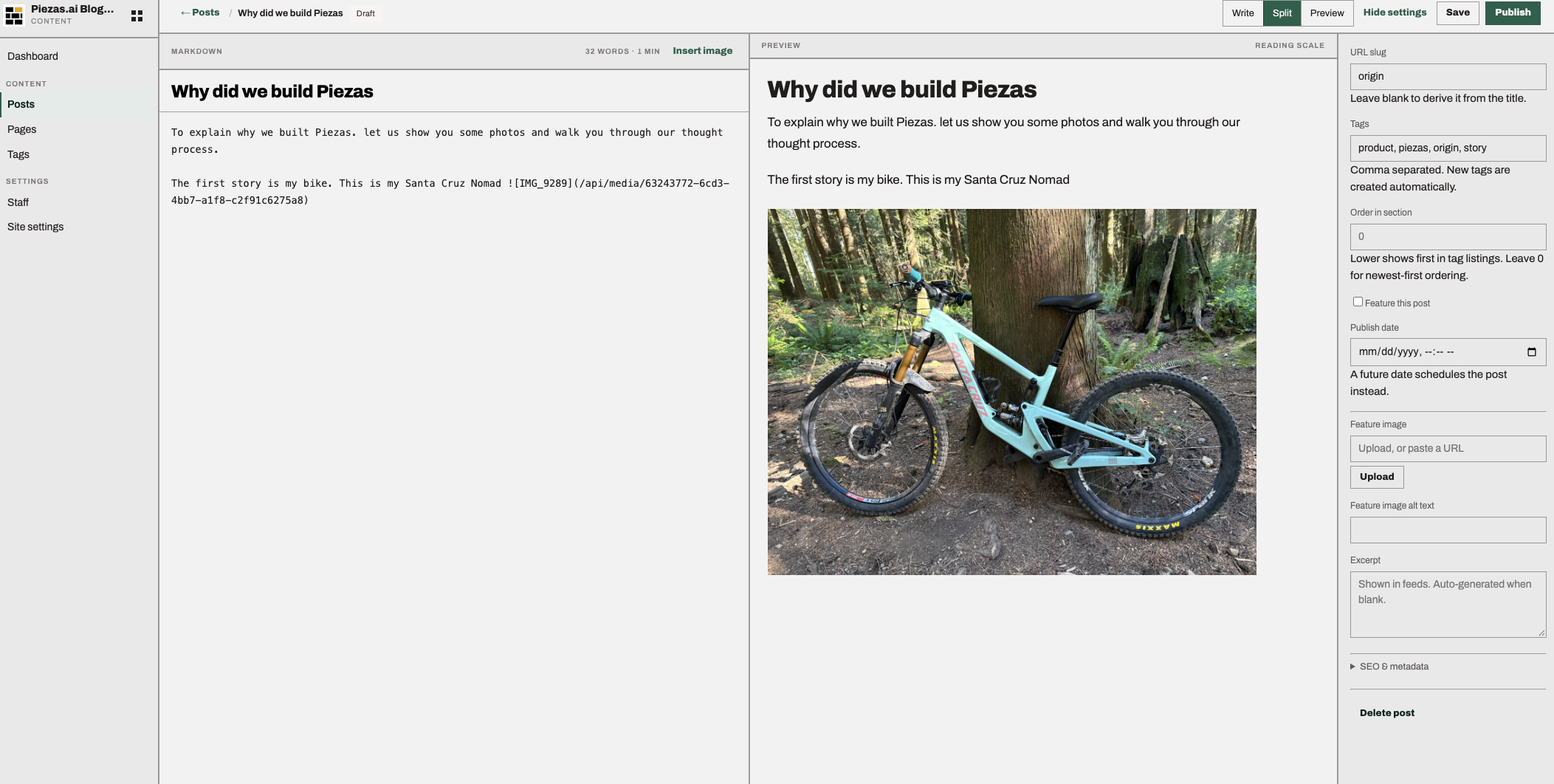Click into the Excerpt textarea
The height and width of the screenshot is (784, 1554).
point(1448,605)
